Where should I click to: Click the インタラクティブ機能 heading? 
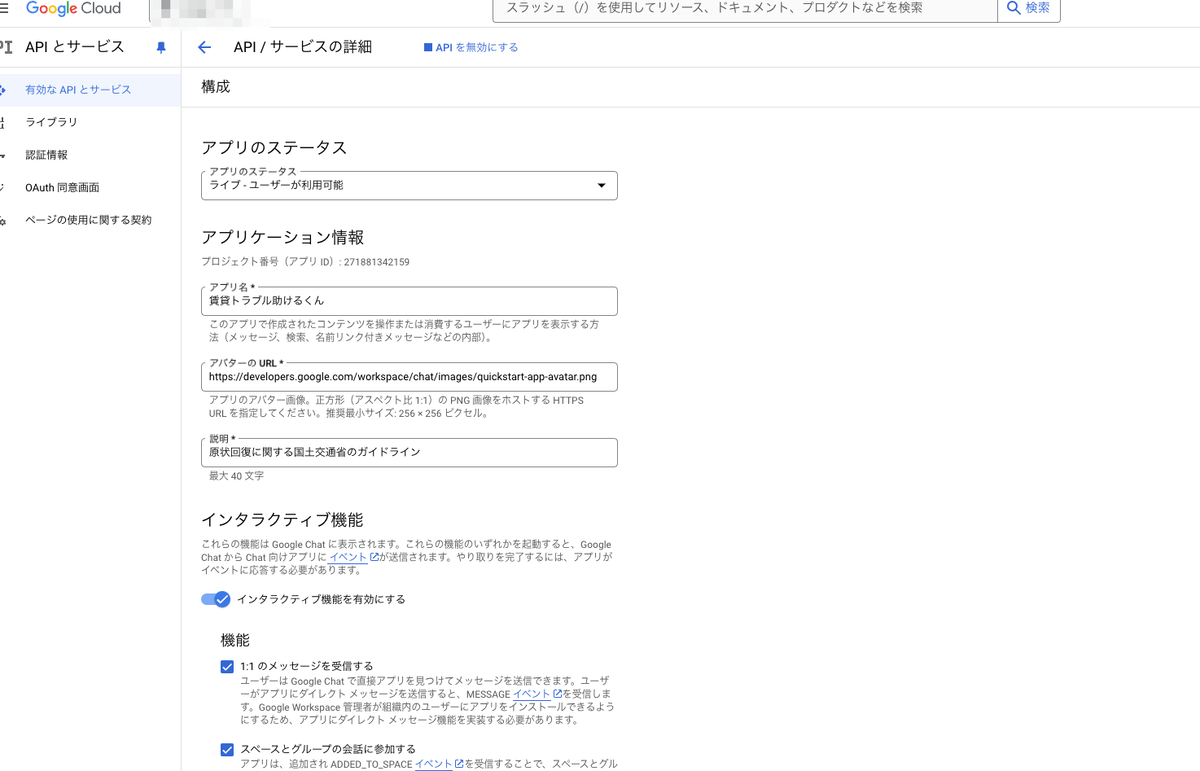(x=282, y=520)
